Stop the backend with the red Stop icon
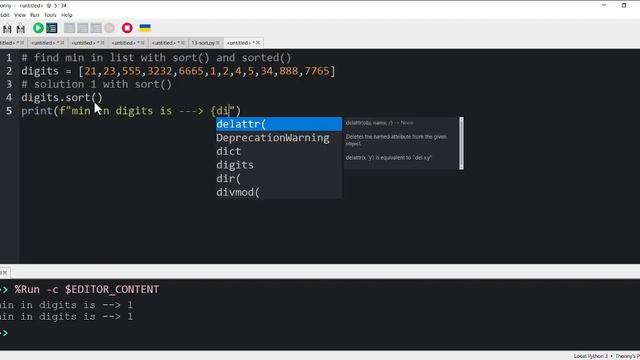Viewport: 640px width, 360px height. point(127,28)
